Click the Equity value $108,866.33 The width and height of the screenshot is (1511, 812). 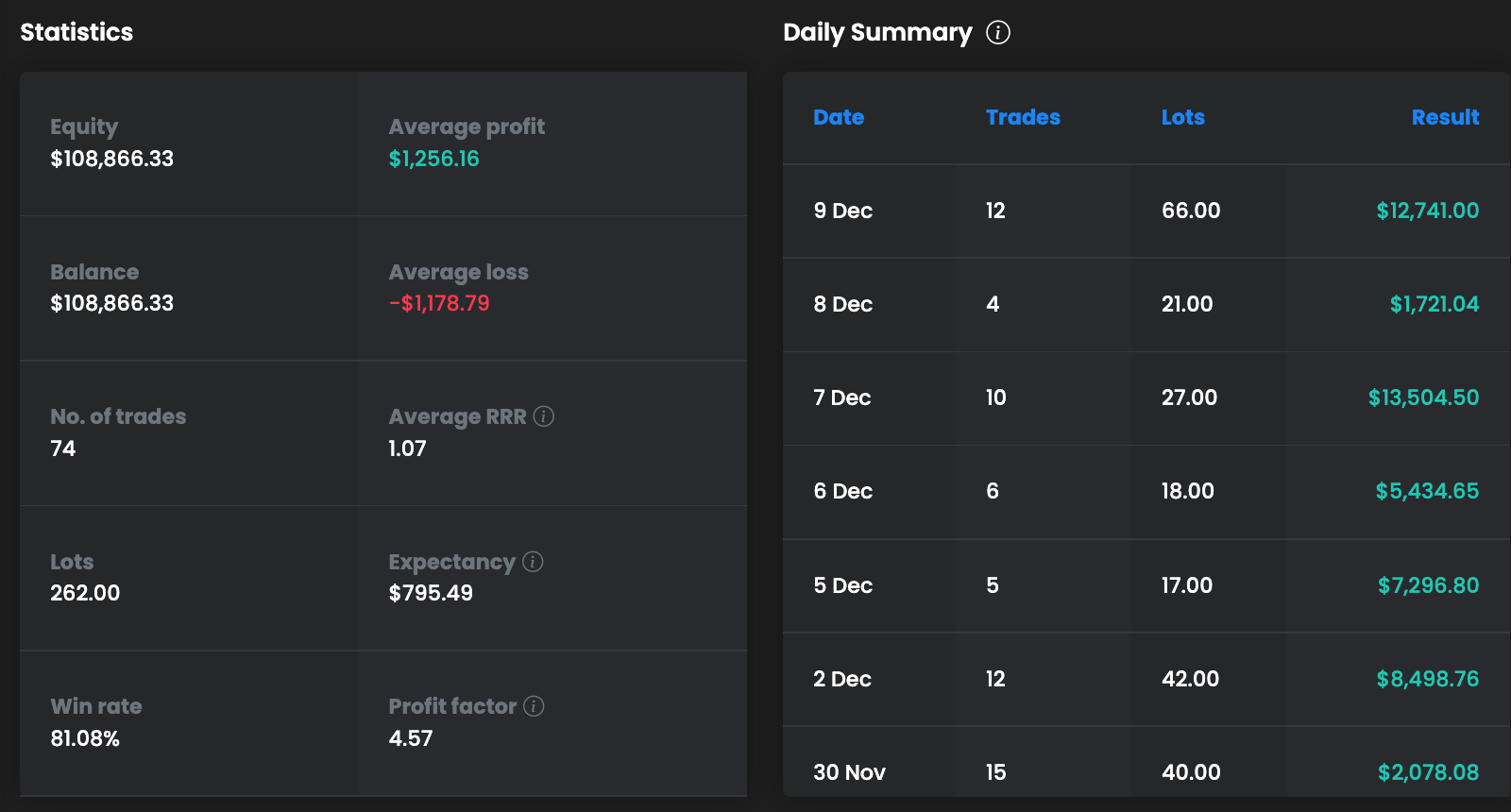point(111,159)
